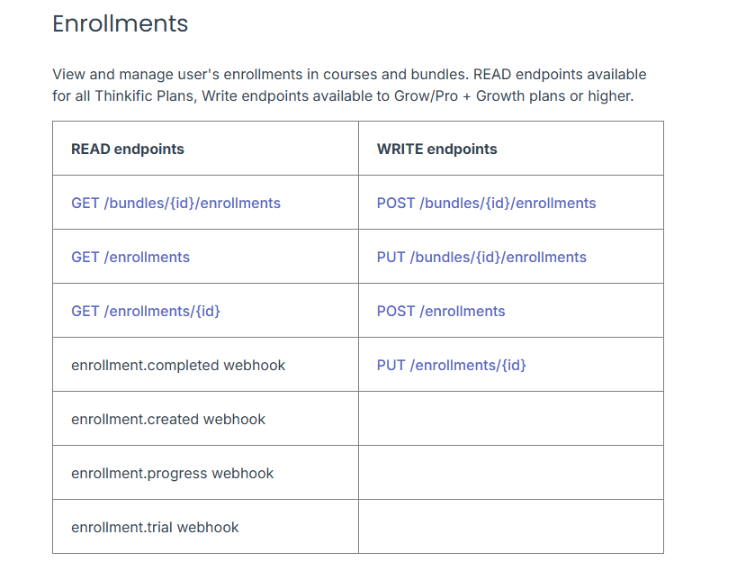The width and height of the screenshot is (744, 586).
Task: Select the enrollment.created webhook cell
Action: pyautogui.click(x=168, y=419)
